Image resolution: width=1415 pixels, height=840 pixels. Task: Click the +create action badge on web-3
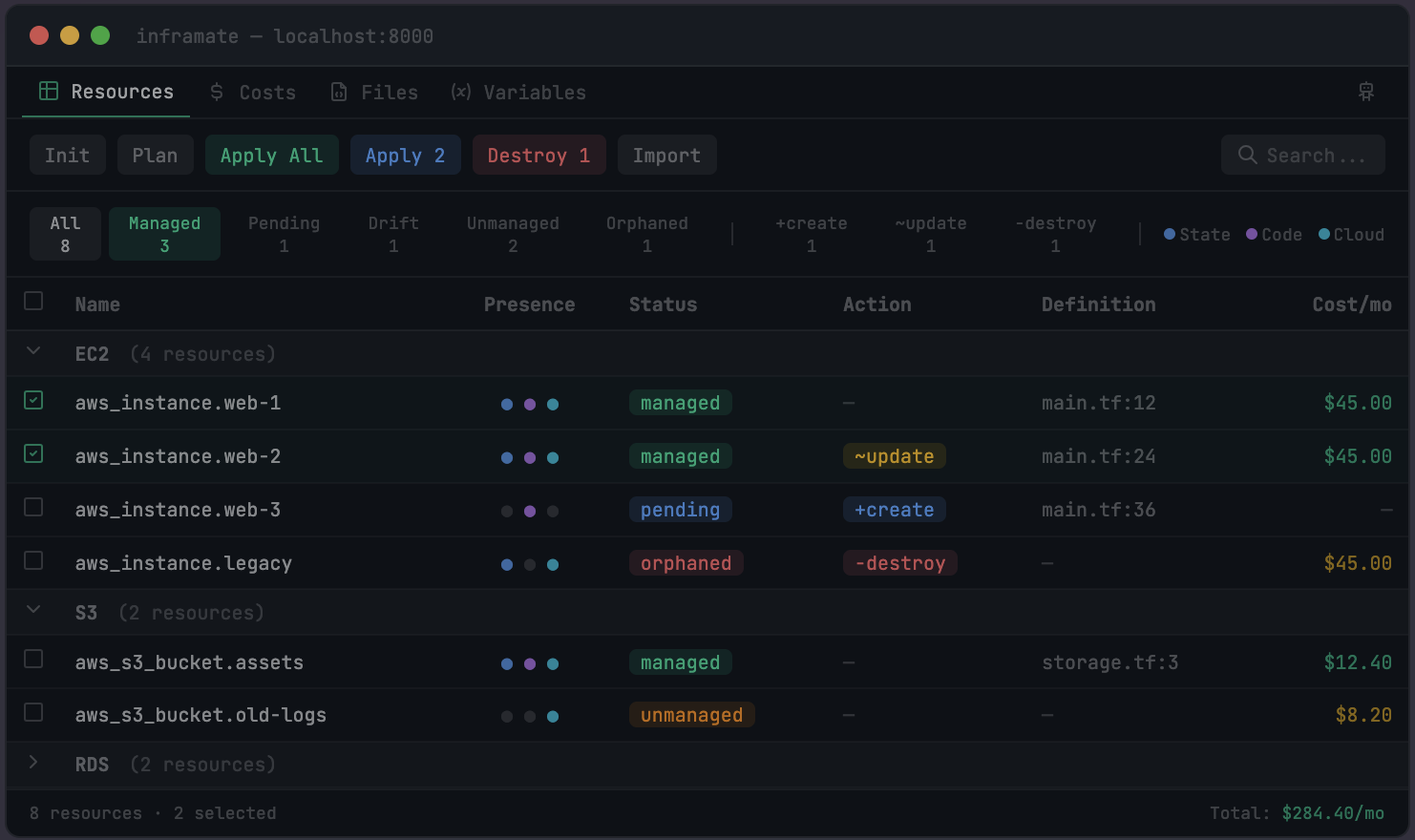click(x=895, y=510)
